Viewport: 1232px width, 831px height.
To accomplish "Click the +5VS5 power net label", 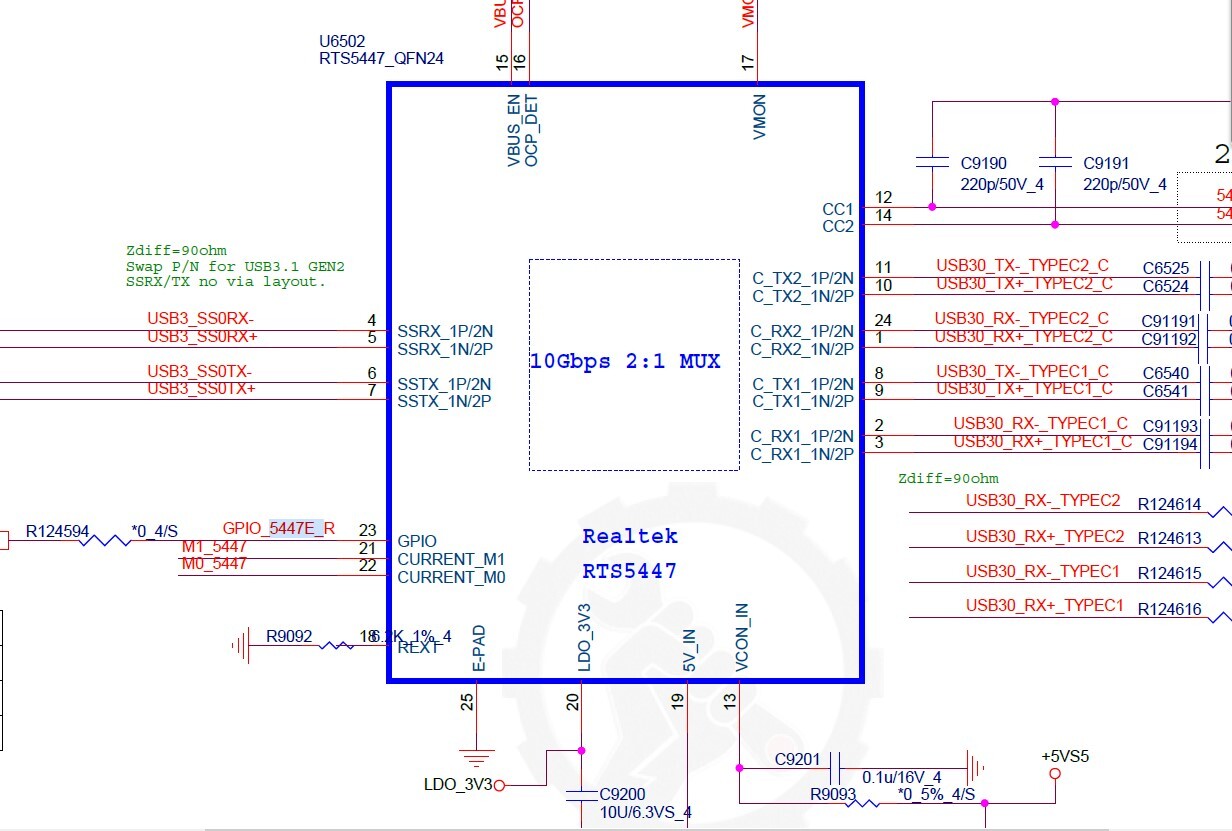I will [x=1065, y=756].
